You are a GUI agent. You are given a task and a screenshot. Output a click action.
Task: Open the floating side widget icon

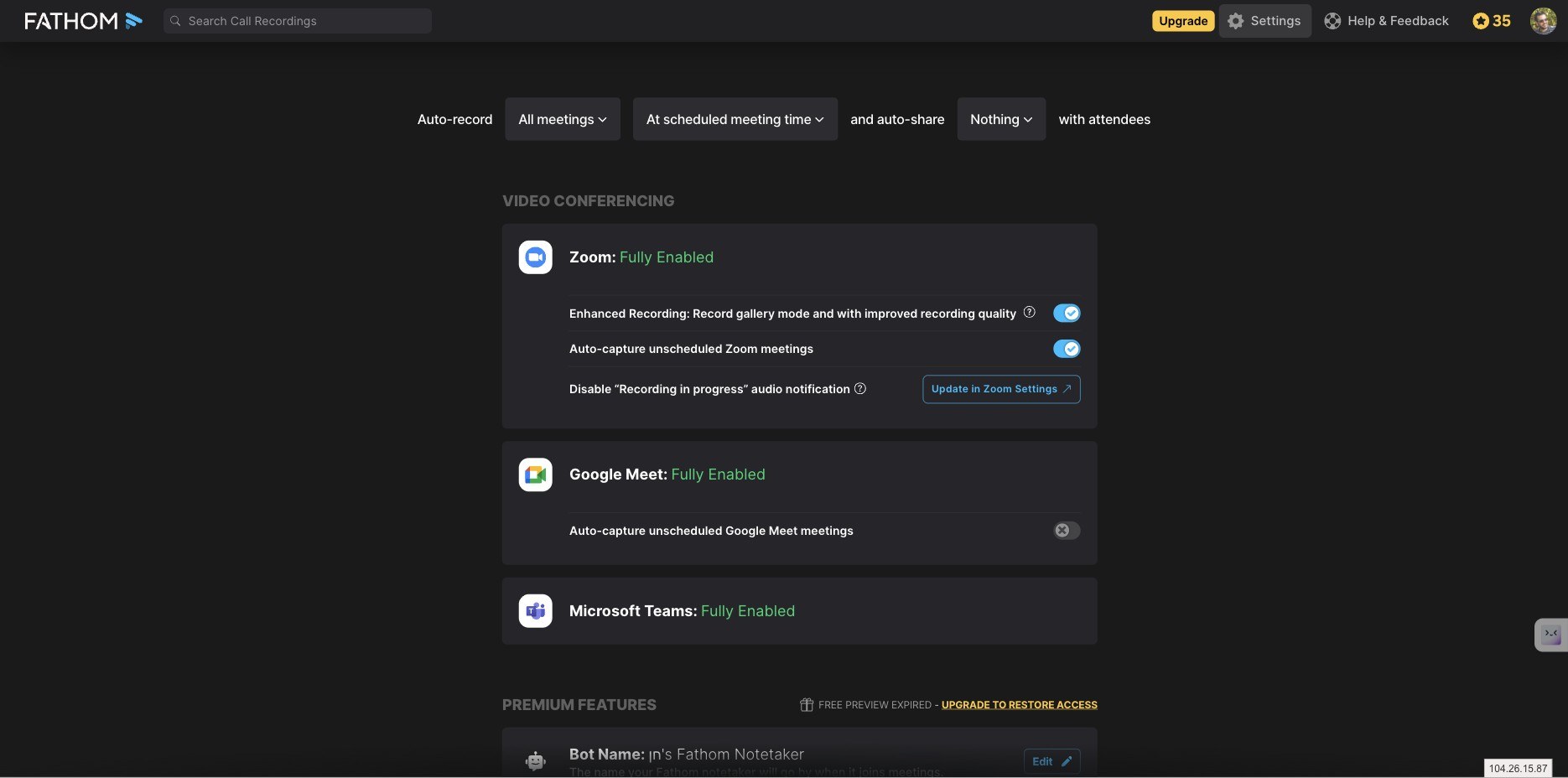pyautogui.click(x=1551, y=635)
